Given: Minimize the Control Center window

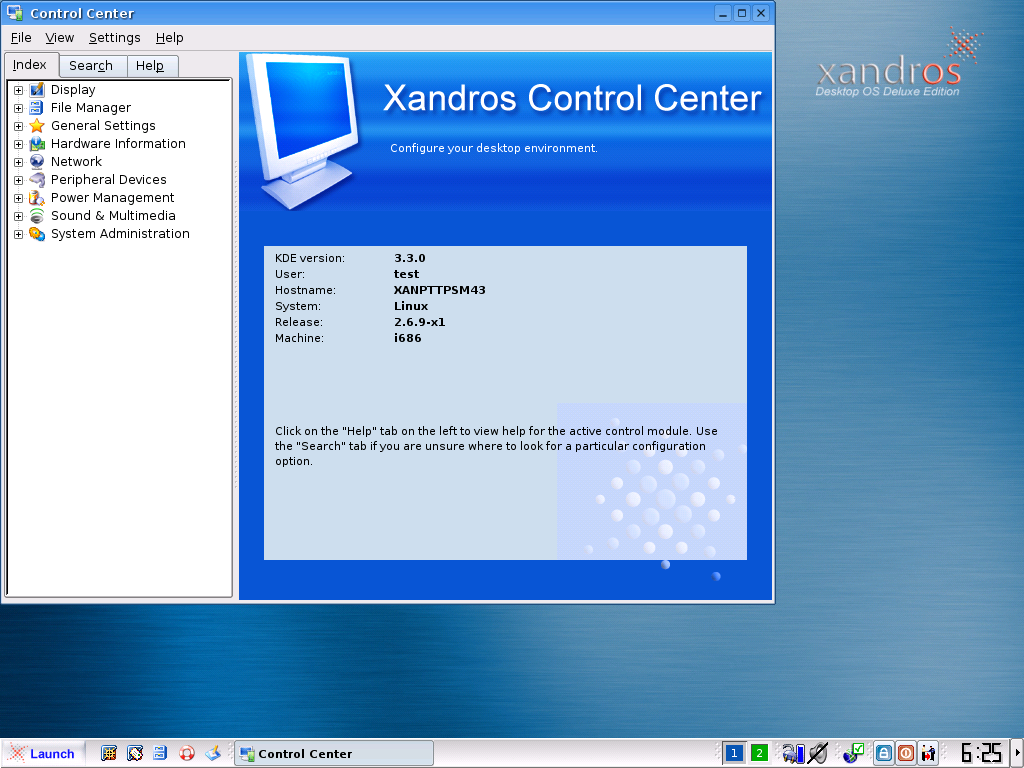Looking at the screenshot, I should point(723,13).
